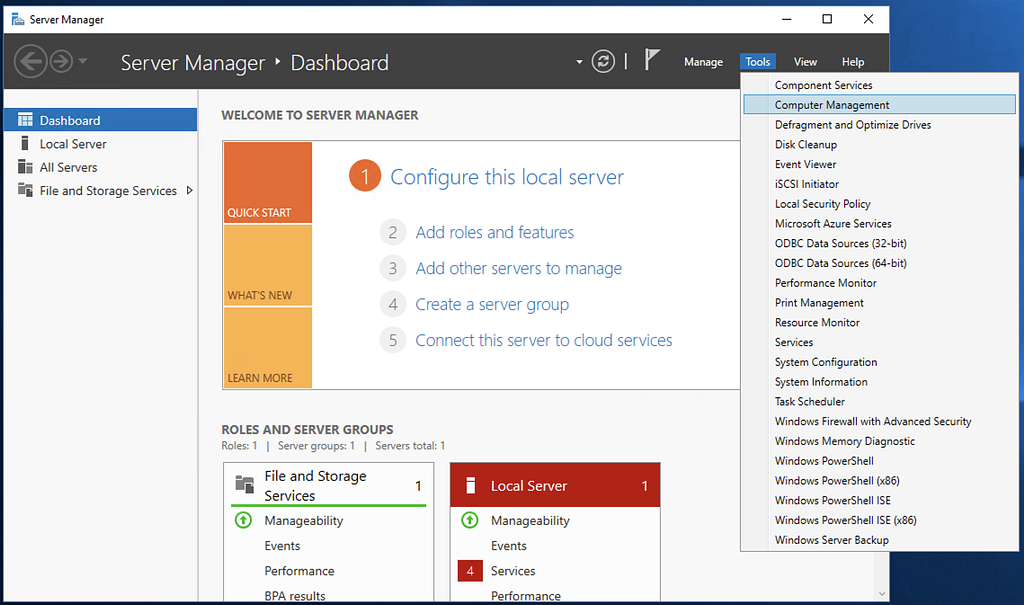The height and width of the screenshot is (605, 1024).
Task: Click the red 4 Services badge
Action: pyautogui.click(x=470, y=570)
